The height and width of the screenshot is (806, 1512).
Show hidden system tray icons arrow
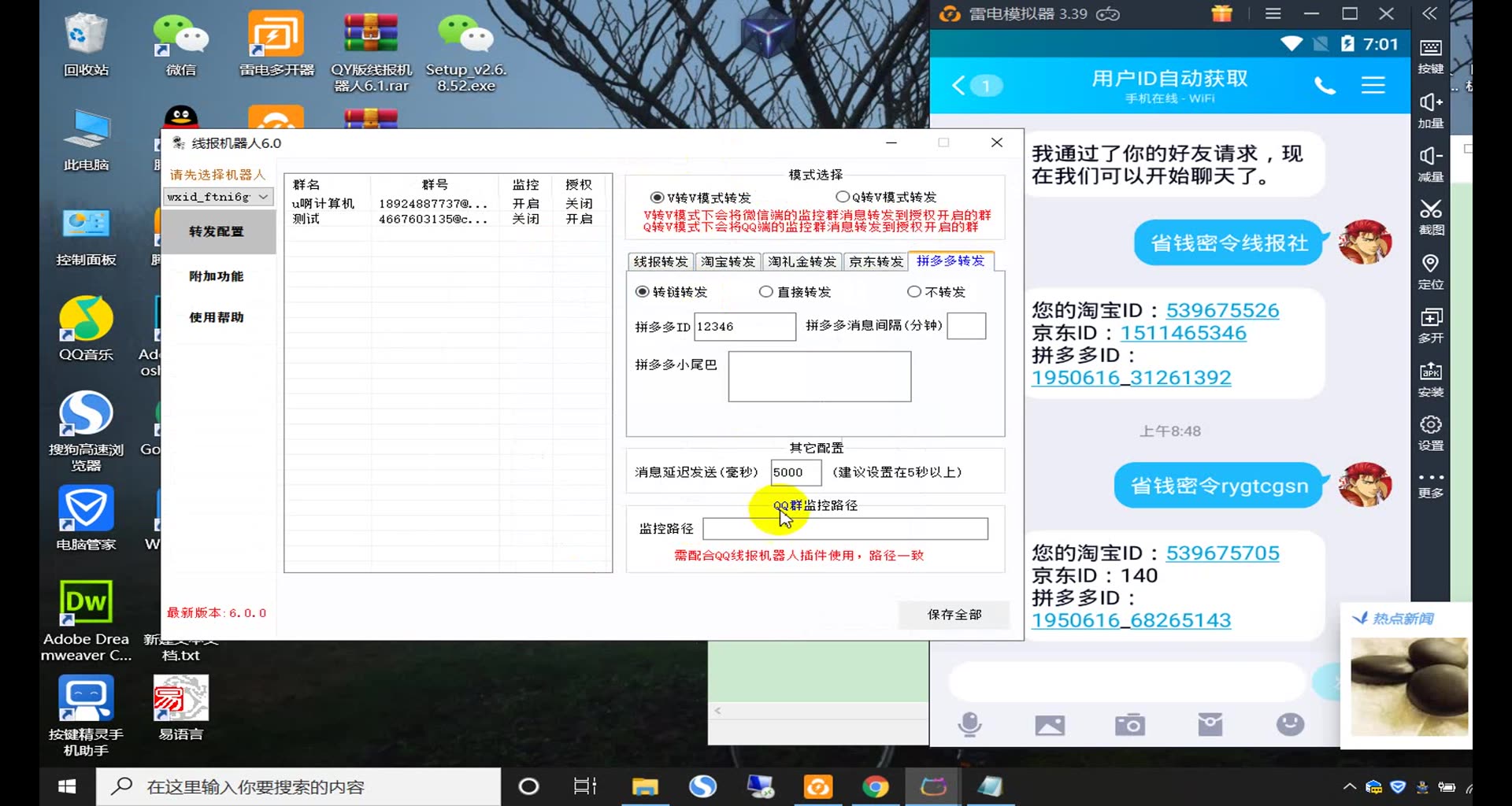pyautogui.click(x=1349, y=786)
